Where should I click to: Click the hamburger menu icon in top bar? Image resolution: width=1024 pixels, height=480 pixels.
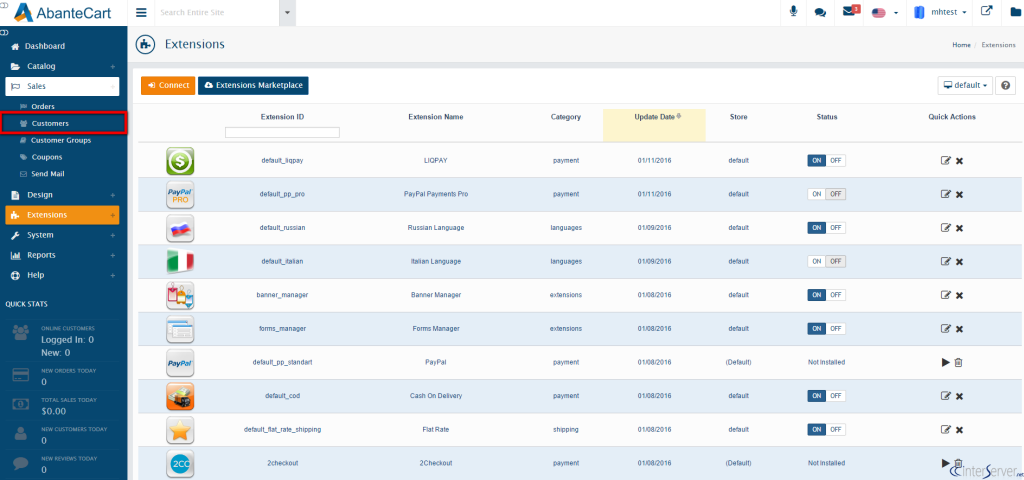(x=141, y=12)
